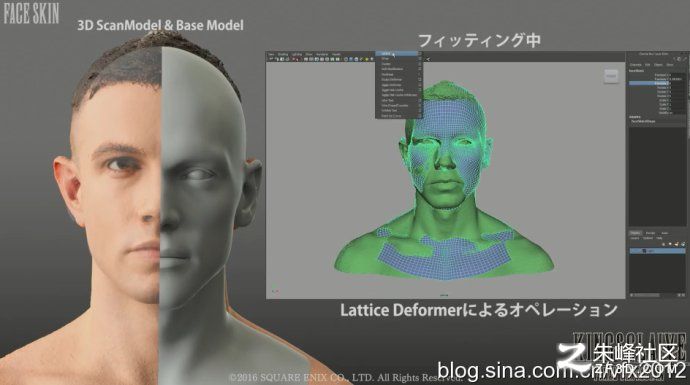Open the Channels menu in Channel Box
Screen dimensions: 690x385
coord(636,65)
